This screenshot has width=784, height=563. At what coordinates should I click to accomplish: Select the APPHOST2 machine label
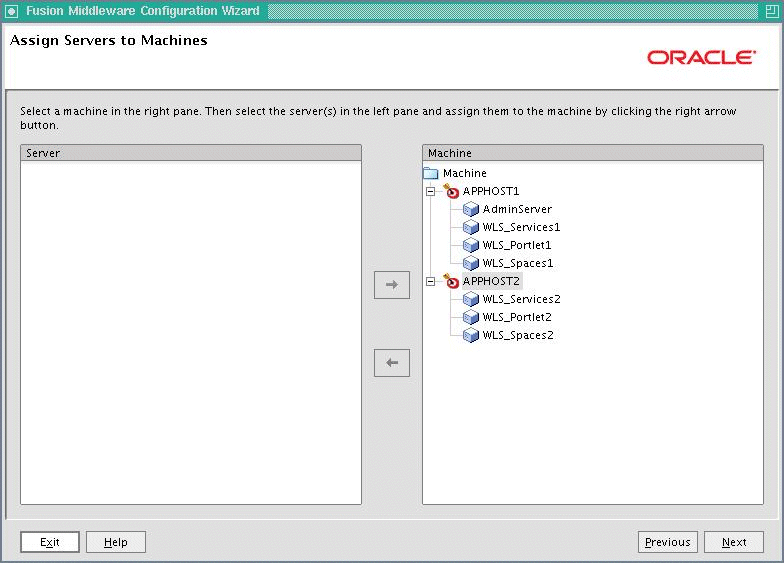(x=491, y=282)
